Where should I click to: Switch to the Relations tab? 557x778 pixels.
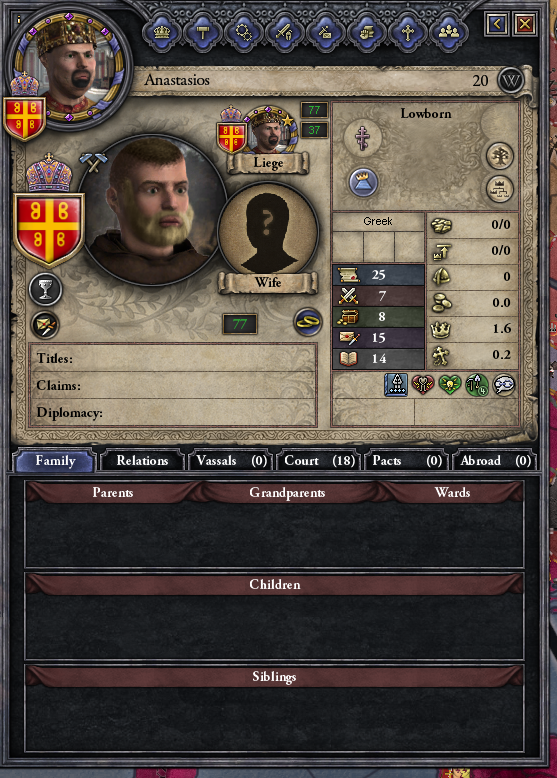[x=142, y=461]
